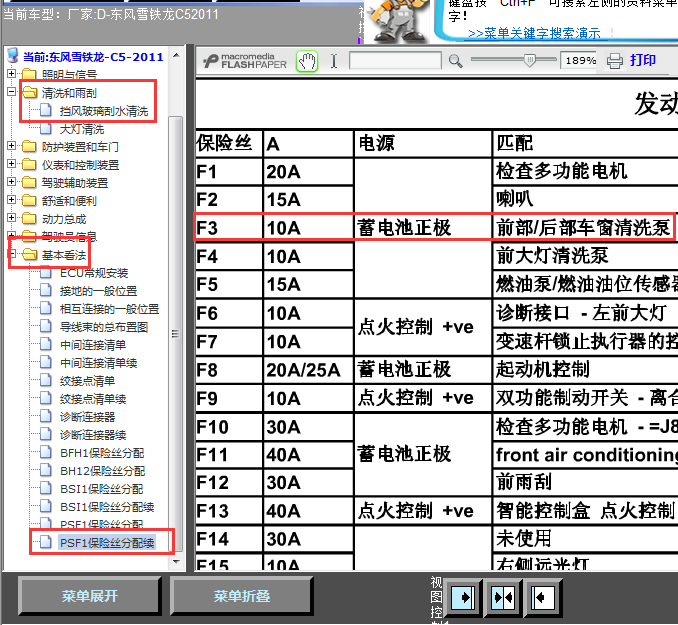Collapse the 清洗和雨刮 tree node

12,92
